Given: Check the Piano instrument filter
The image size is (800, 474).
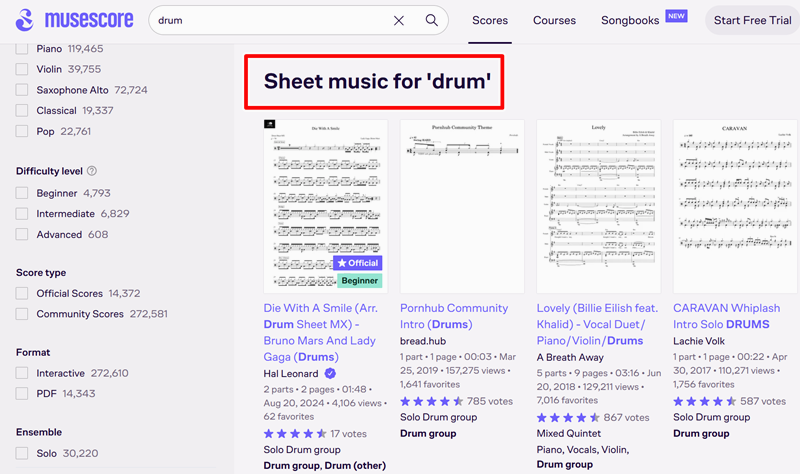Looking at the screenshot, I should [21, 48].
